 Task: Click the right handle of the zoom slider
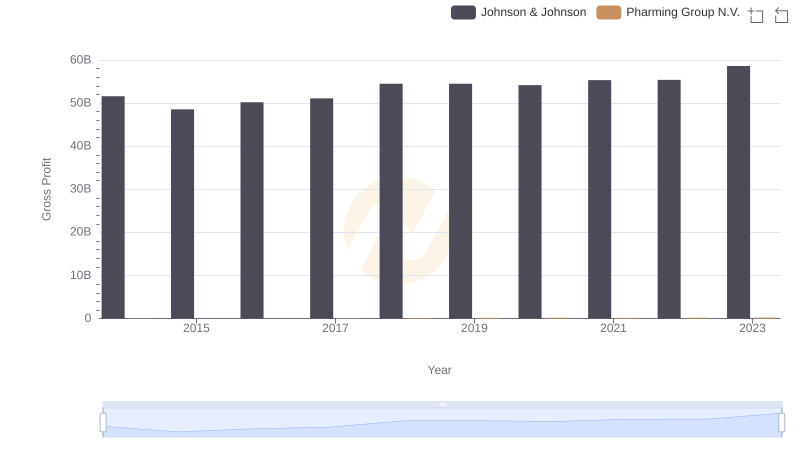click(782, 422)
